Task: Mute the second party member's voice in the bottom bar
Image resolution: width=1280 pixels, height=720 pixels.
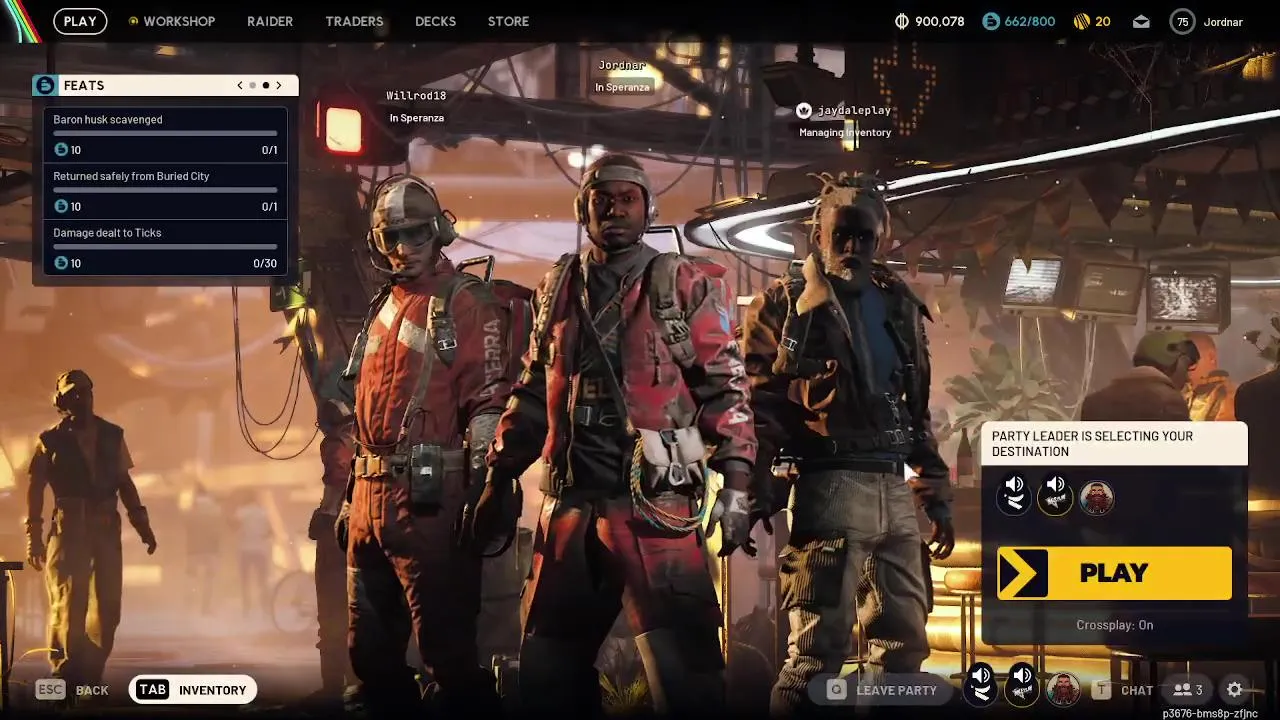Action: (x=1022, y=686)
